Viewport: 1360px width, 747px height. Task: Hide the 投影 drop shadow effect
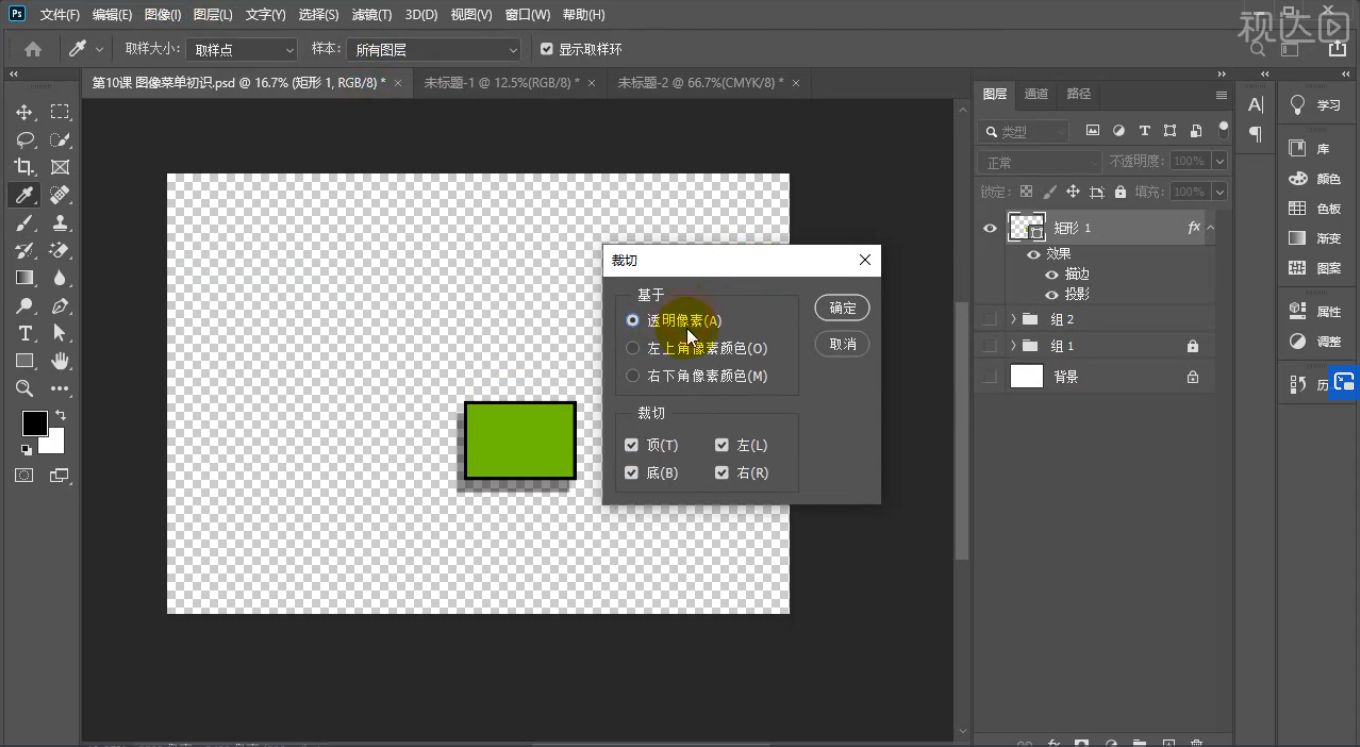click(x=1051, y=295)
